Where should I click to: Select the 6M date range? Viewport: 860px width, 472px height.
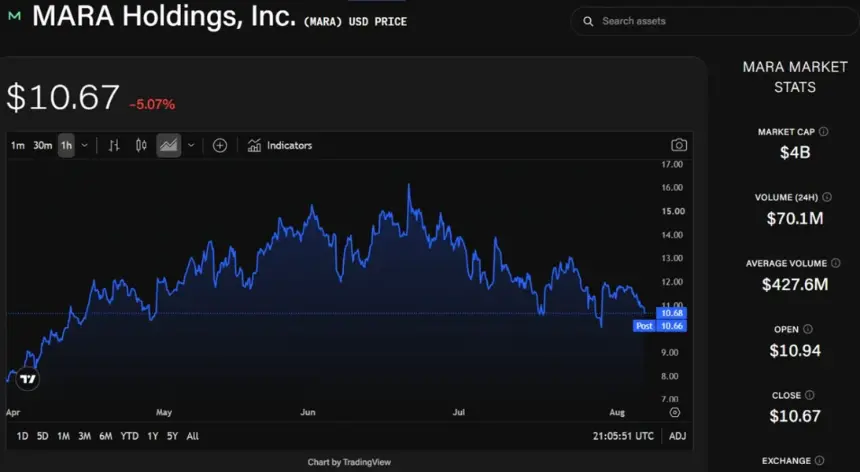tap(106, 436)
